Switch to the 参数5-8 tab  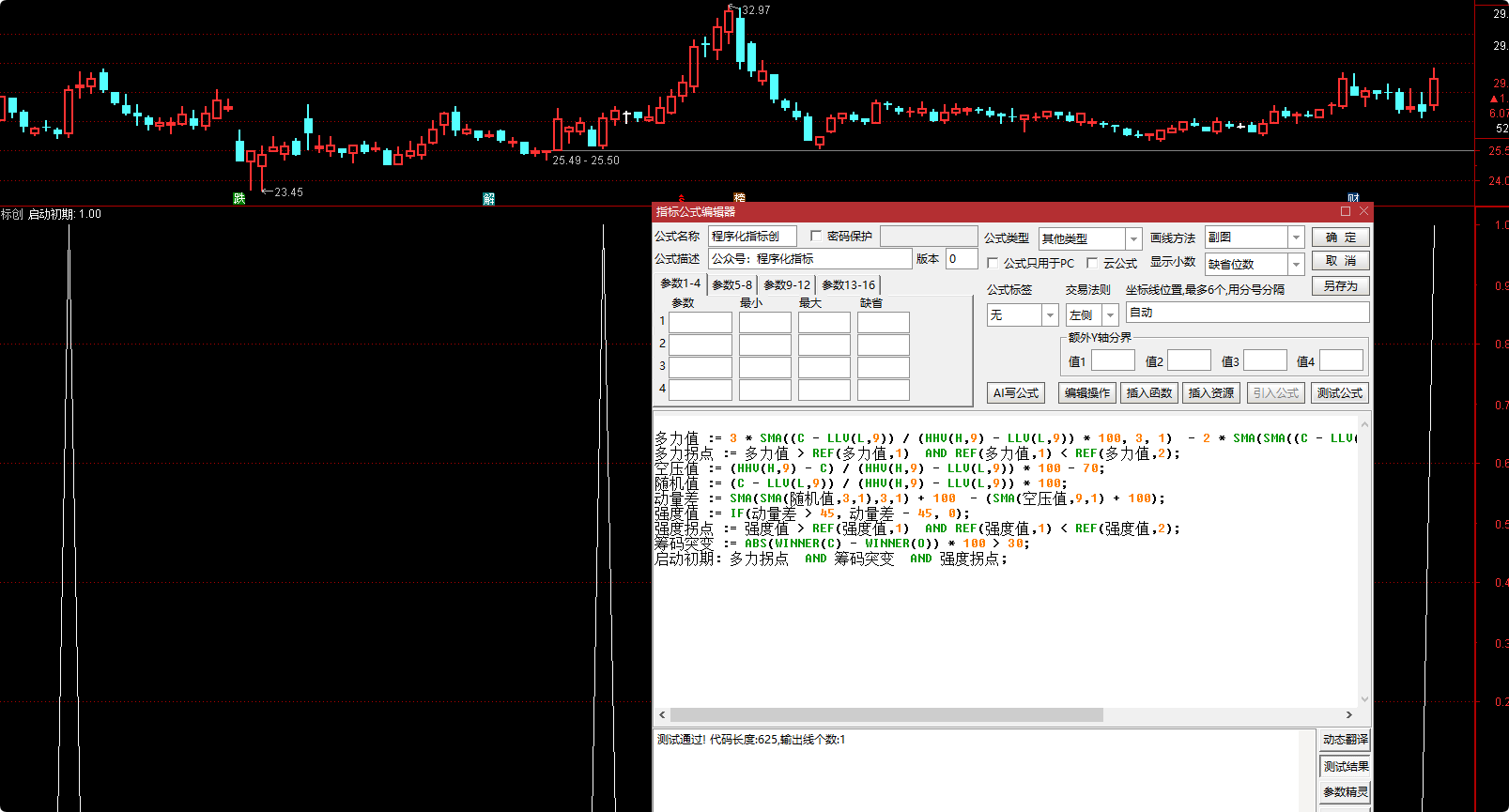pos(731,284)
